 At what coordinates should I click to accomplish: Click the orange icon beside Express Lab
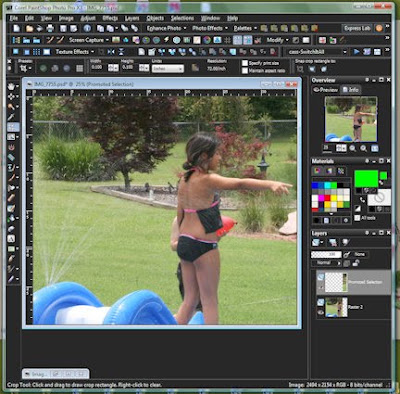point(379,28)
